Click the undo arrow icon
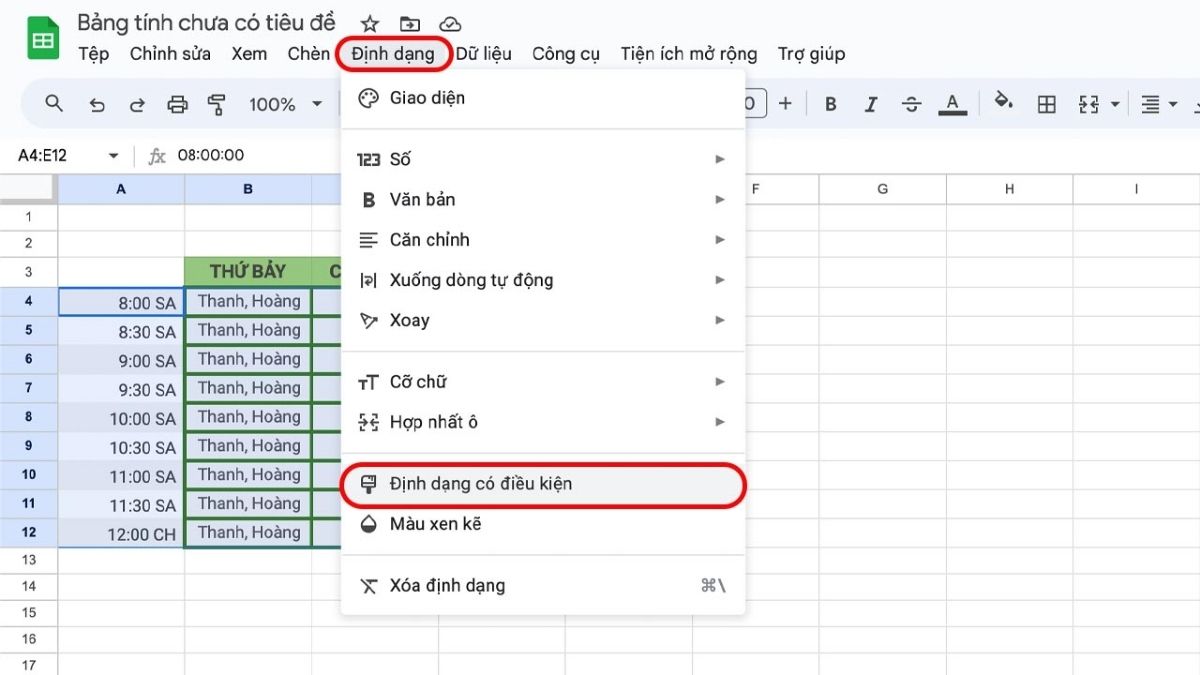This screenshot has height=675, width=1200. pos(97,104)
